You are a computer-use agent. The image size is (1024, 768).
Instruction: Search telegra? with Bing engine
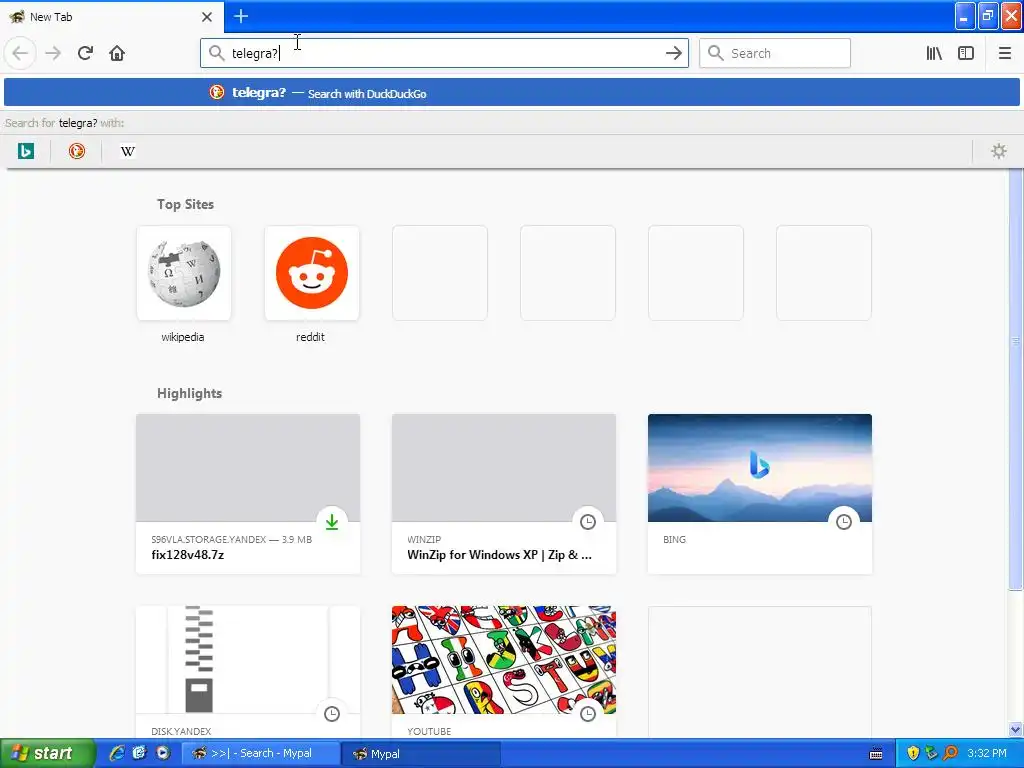(x=25, y=152)
